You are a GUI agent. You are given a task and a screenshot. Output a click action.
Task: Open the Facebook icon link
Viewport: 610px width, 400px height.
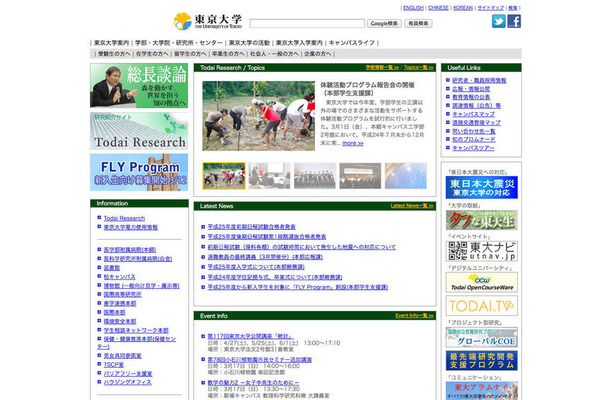click(514, 21)
